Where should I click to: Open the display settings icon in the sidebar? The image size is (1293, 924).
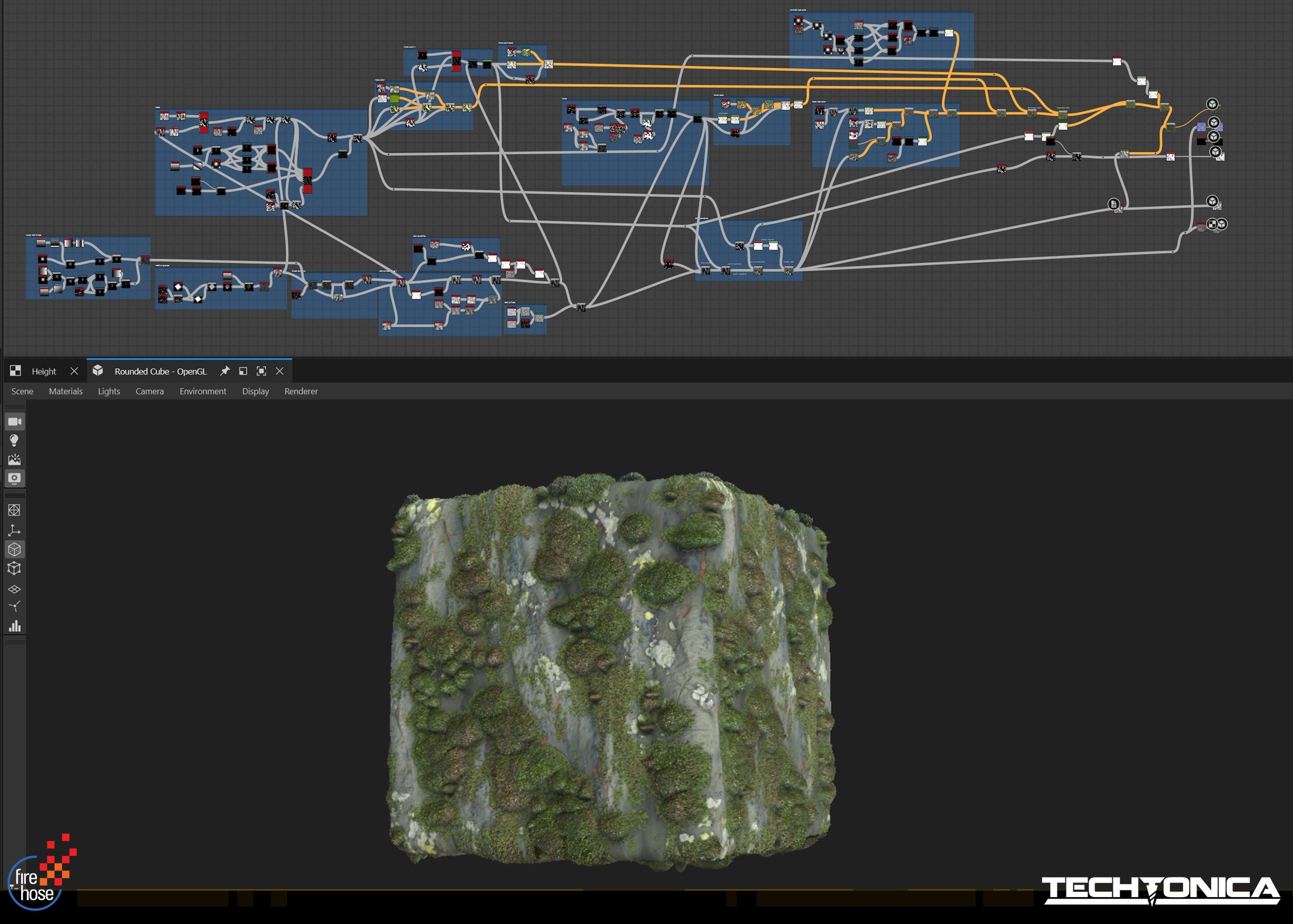point(16,478)
